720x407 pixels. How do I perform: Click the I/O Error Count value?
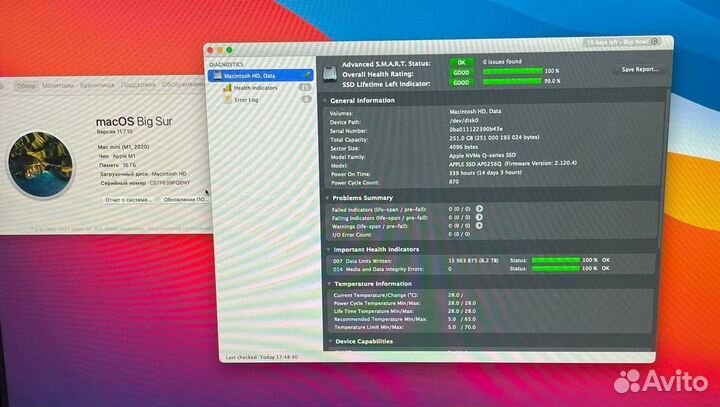tap(459, 234)
